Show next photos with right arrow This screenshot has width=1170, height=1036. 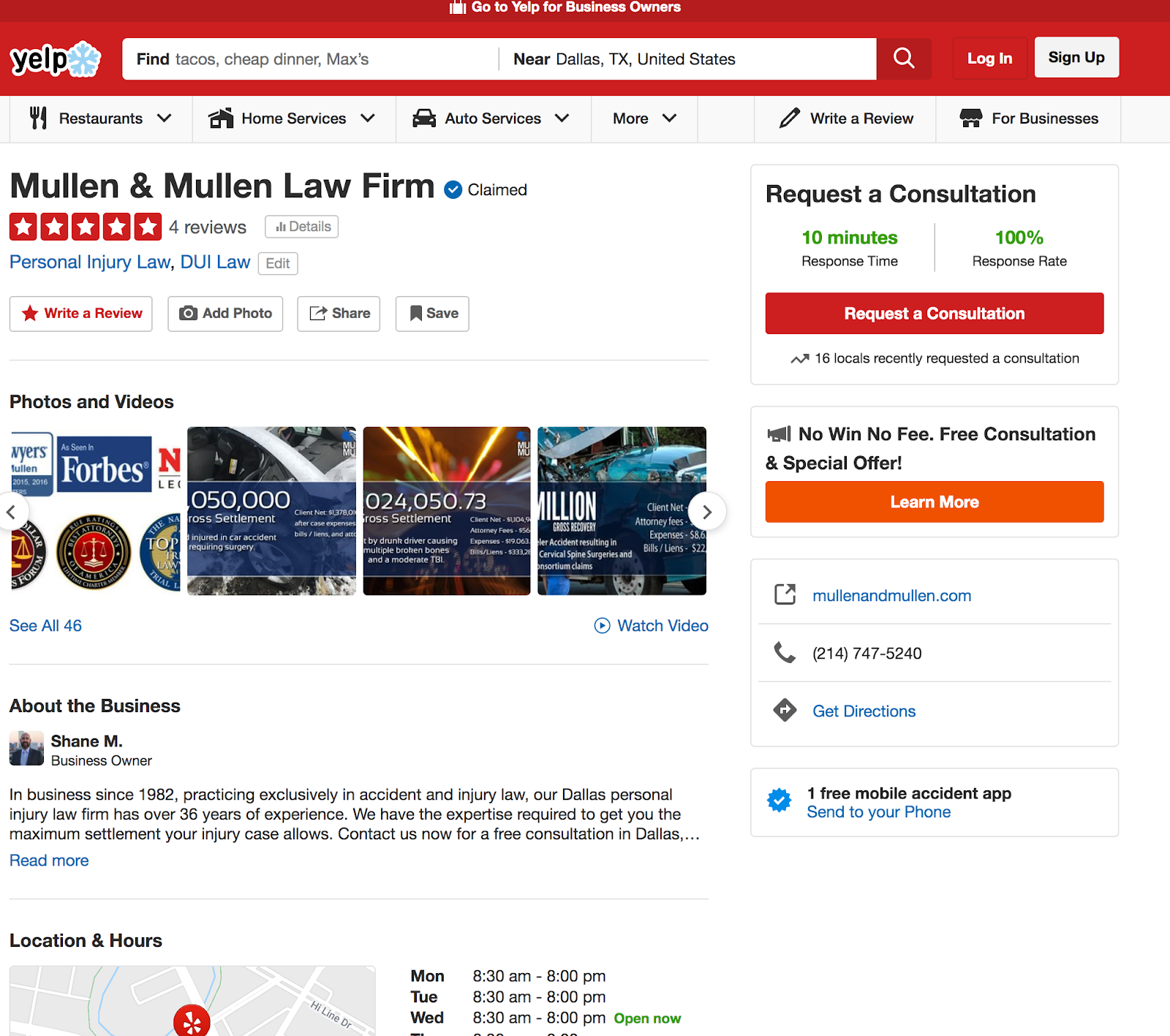coord(706,512)
